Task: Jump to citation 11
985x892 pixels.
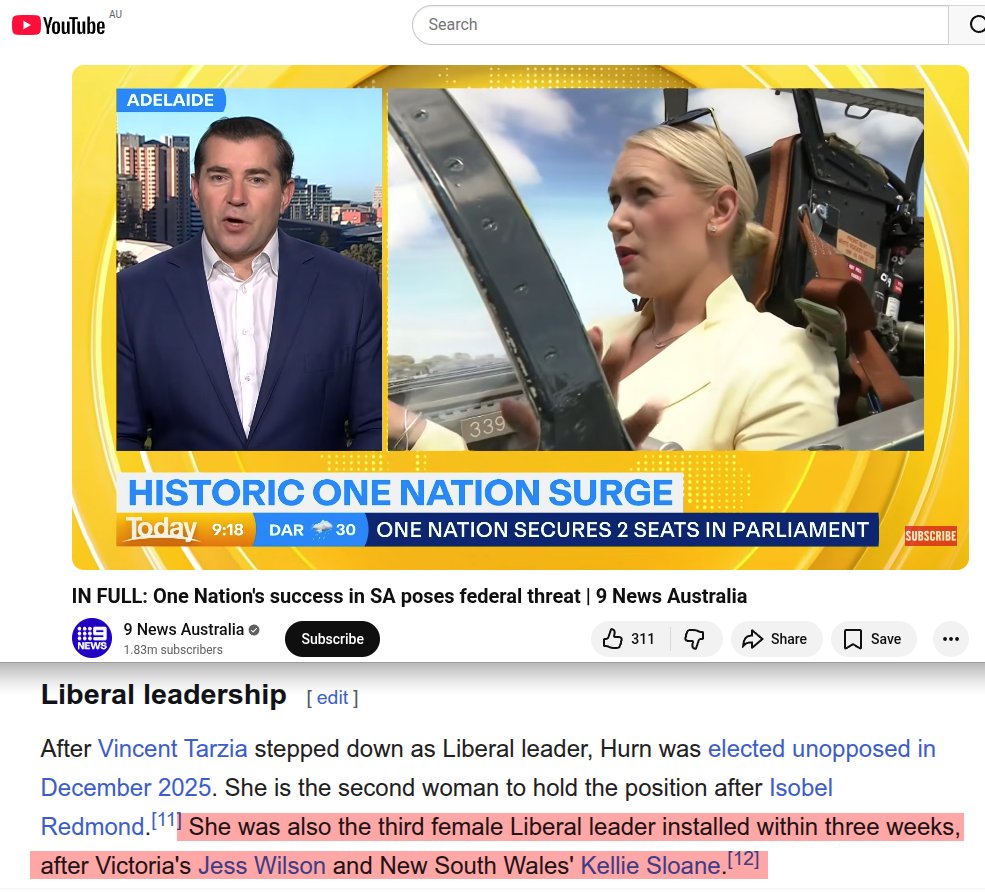Action: click(166, 820)
